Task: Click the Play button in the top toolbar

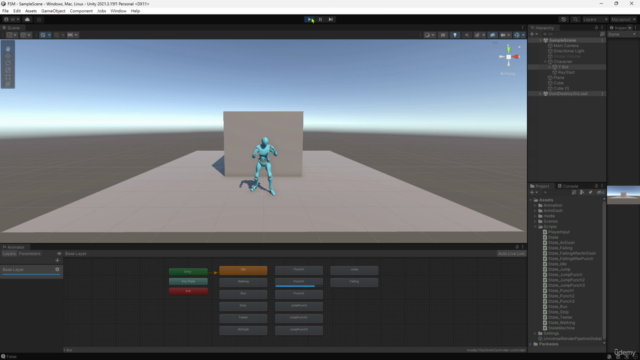Action: click(310, 19)
